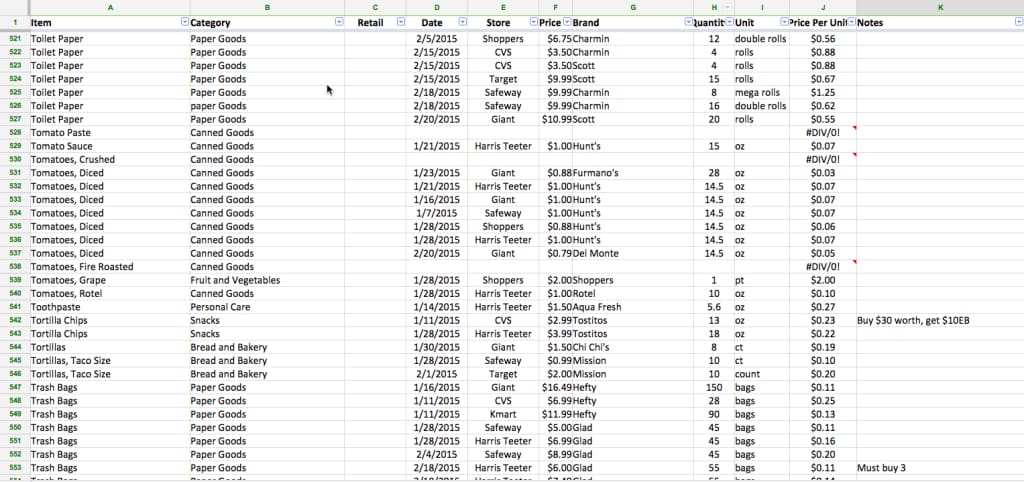This screenshot has height=482, width=1024.
Task: Click the 1/30/2015 date cell
Action: pyautogui.click(x=437, y=347)
